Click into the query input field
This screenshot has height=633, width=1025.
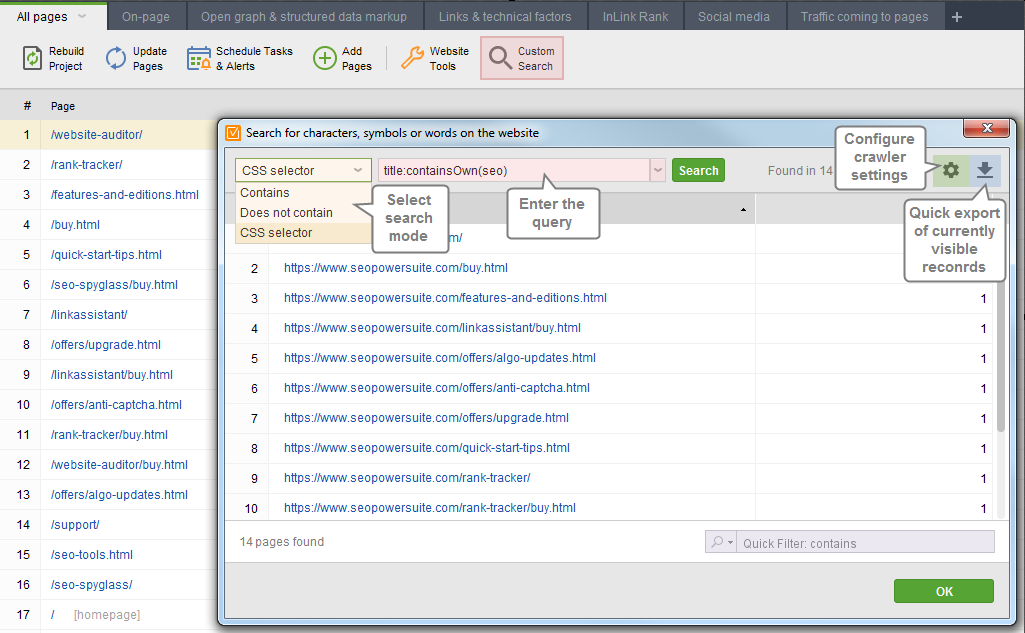pyautogui.click(x=514, y=171)
